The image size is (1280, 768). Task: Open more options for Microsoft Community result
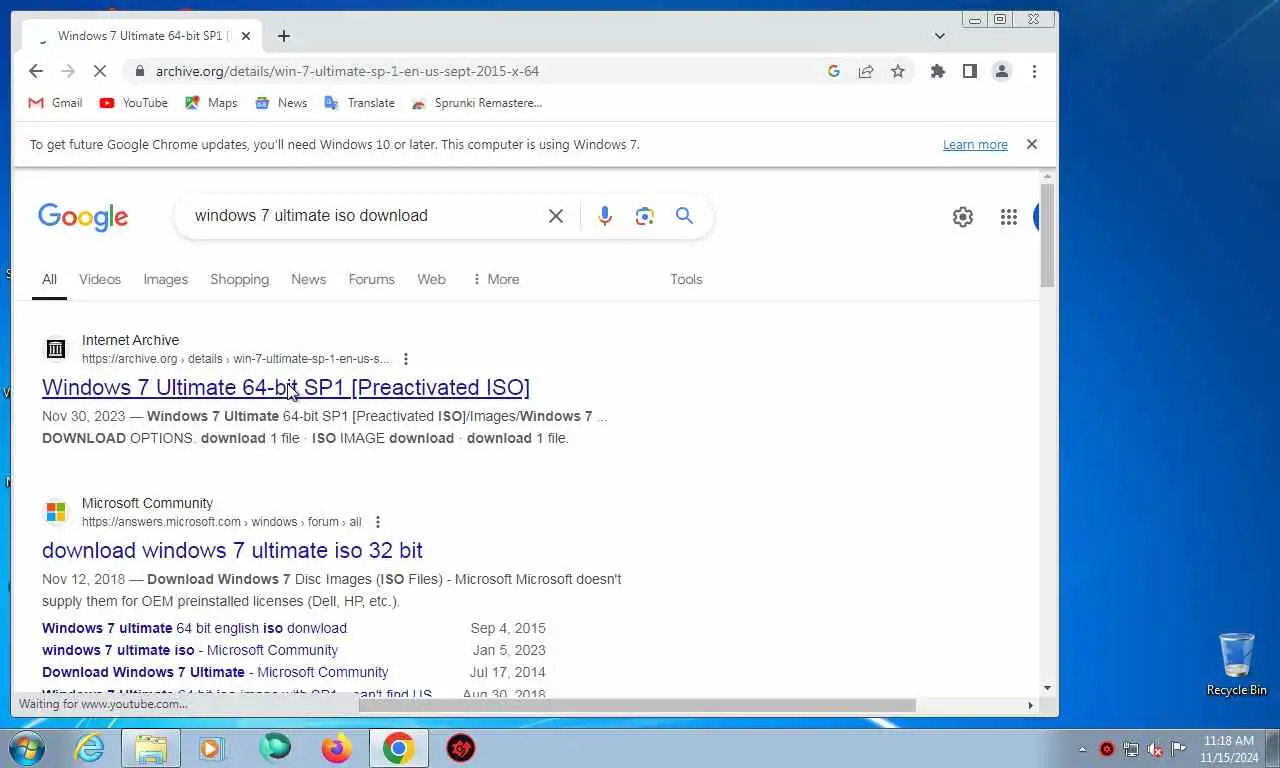tap(378, 522)
